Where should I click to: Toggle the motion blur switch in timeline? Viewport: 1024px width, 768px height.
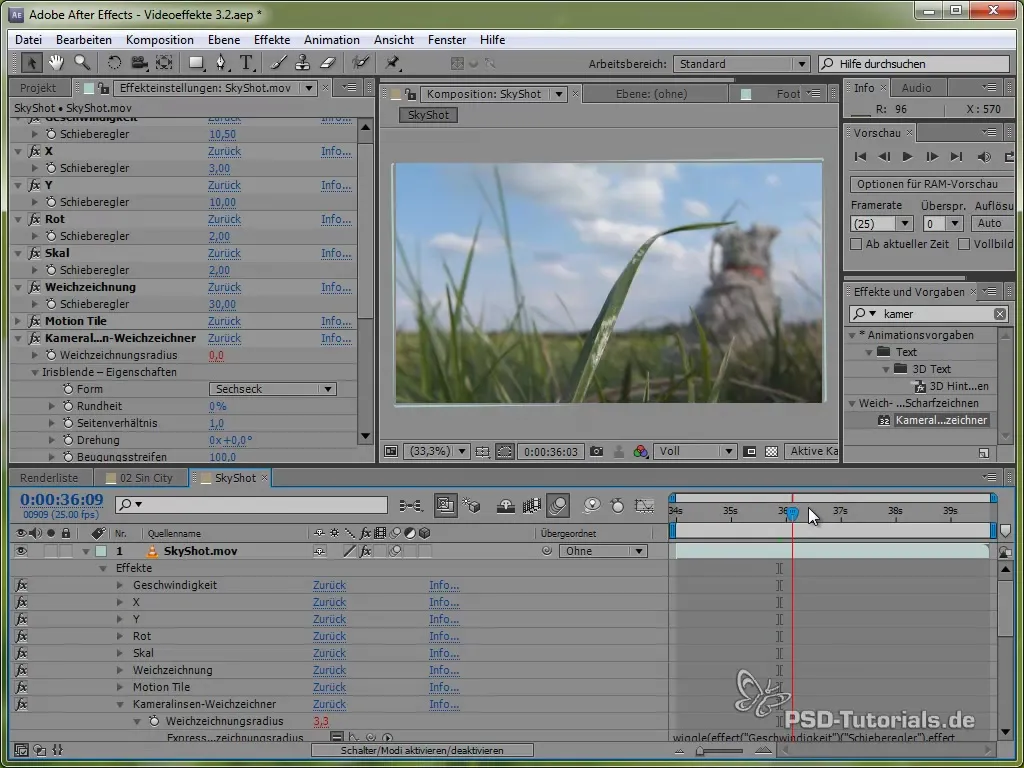(x=558, y=505)
